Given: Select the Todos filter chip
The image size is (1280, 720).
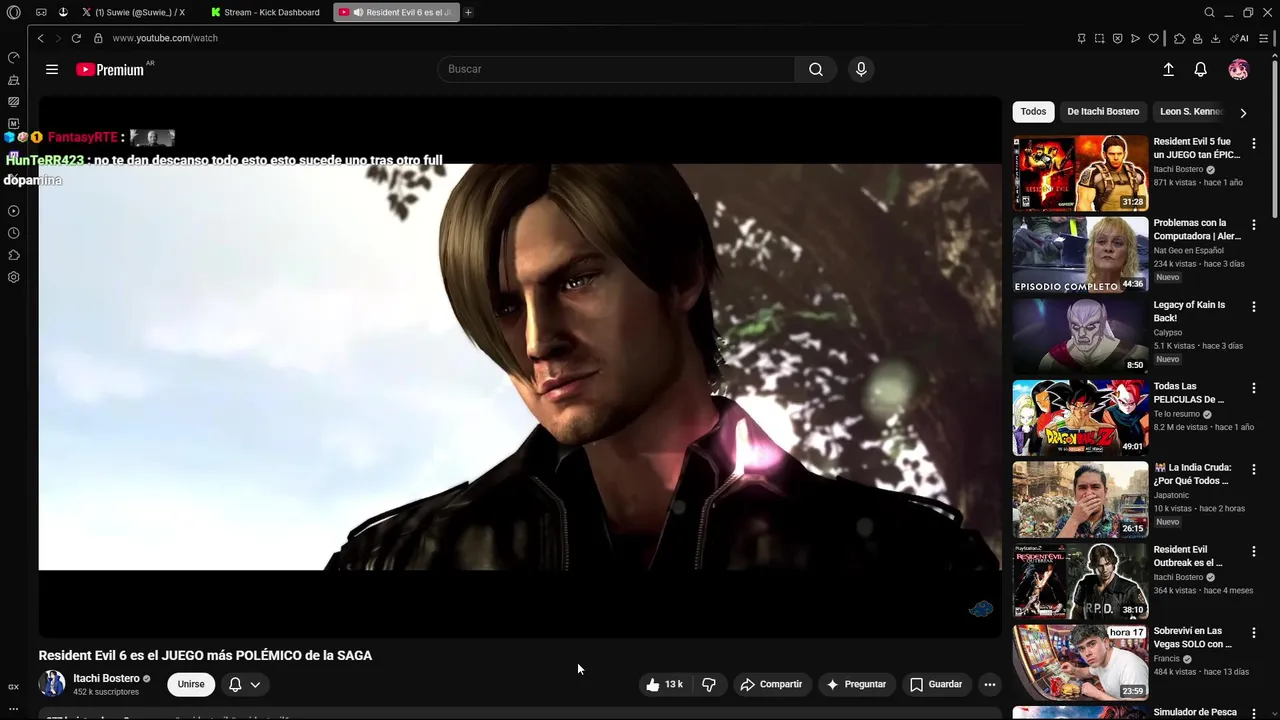Looking at the screenshot, I should point(1033,112).
